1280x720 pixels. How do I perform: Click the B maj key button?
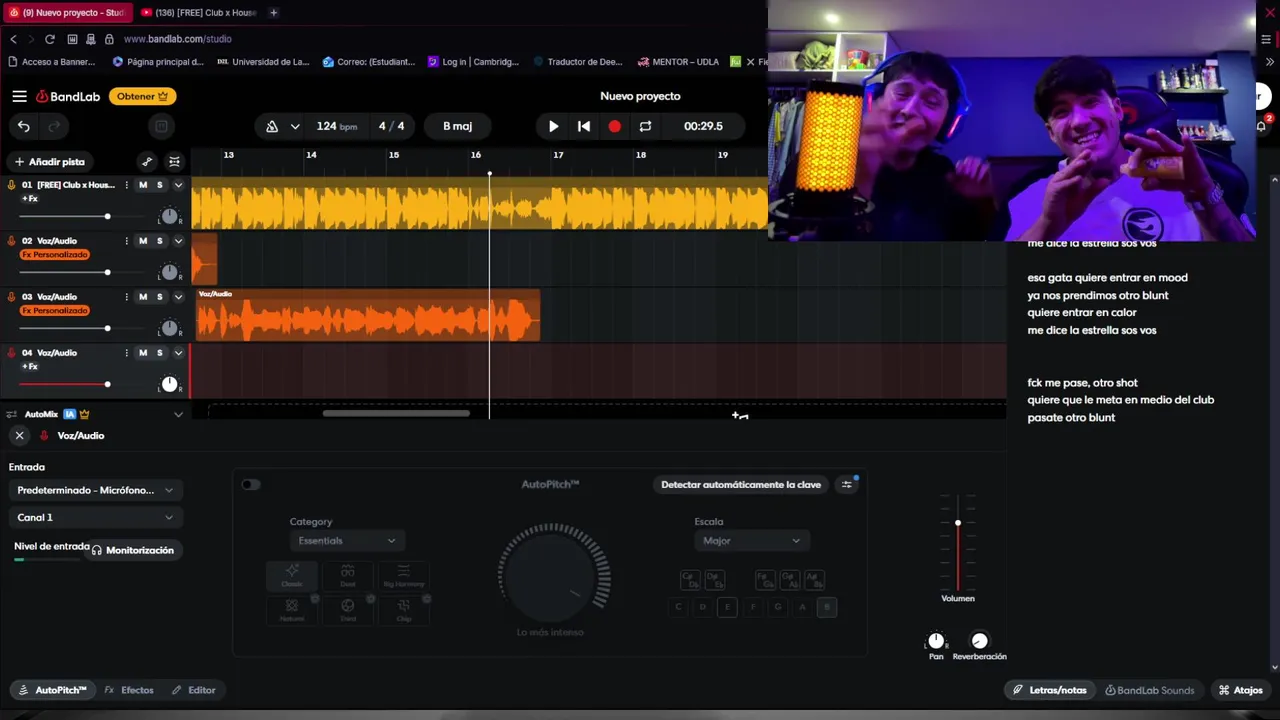click(457, 127)
